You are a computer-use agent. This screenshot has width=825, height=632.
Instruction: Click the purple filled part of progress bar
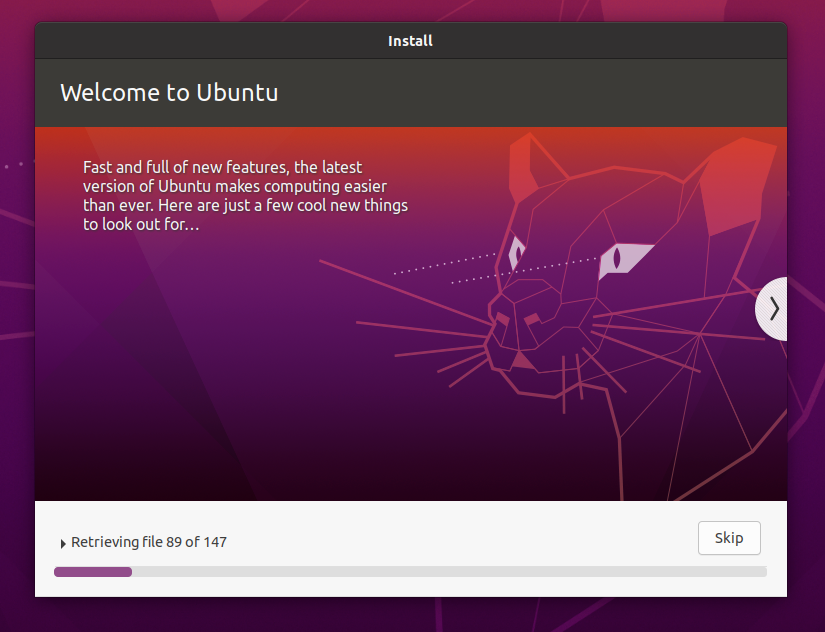[92, 572]
